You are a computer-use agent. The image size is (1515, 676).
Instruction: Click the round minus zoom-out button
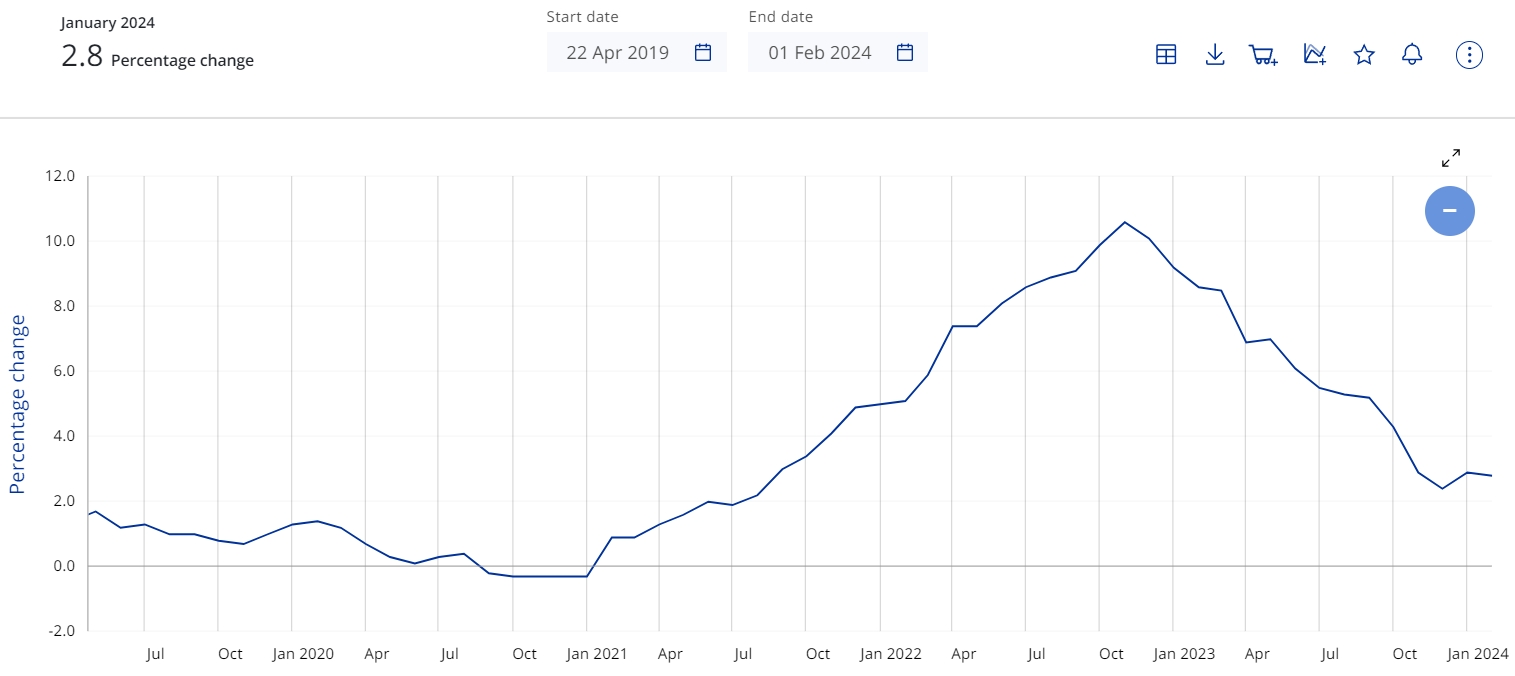(1450, 211)
